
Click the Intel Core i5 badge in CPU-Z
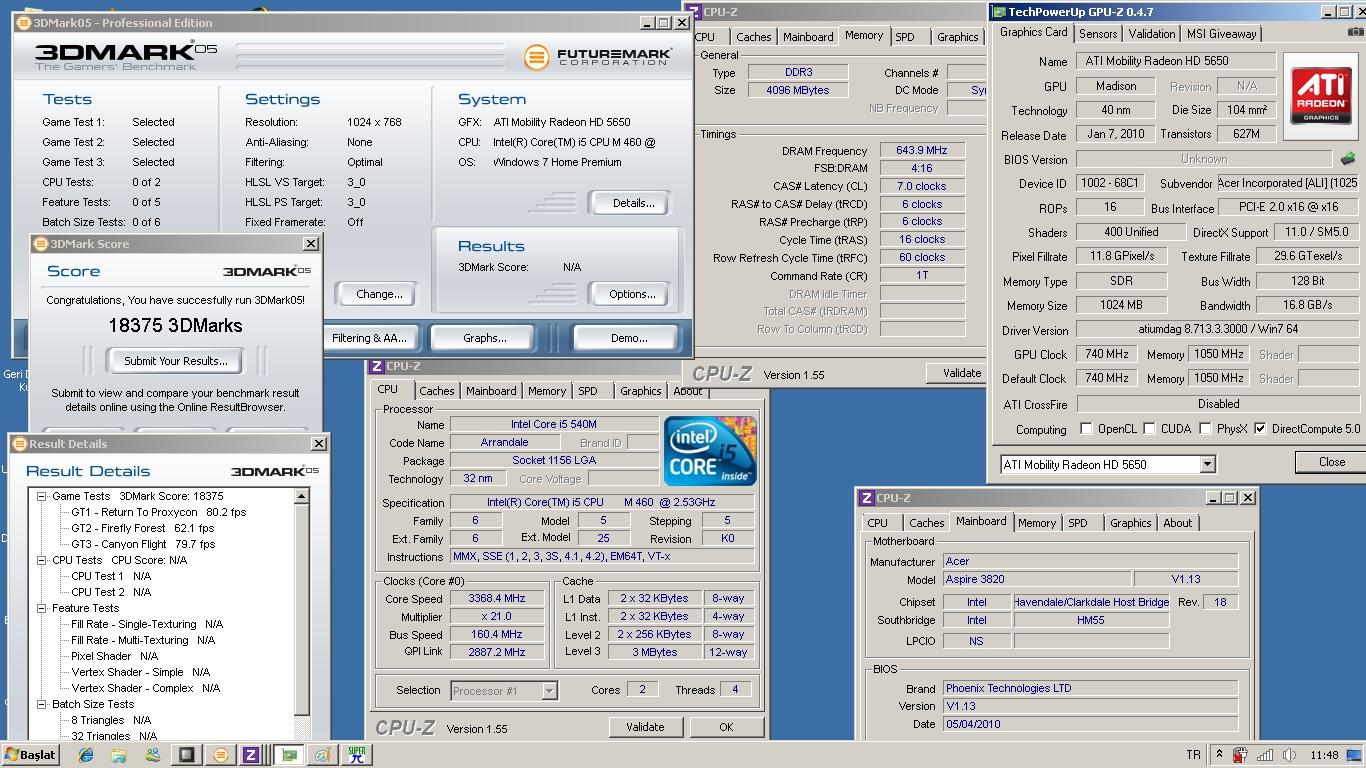[x=711, y=451]
